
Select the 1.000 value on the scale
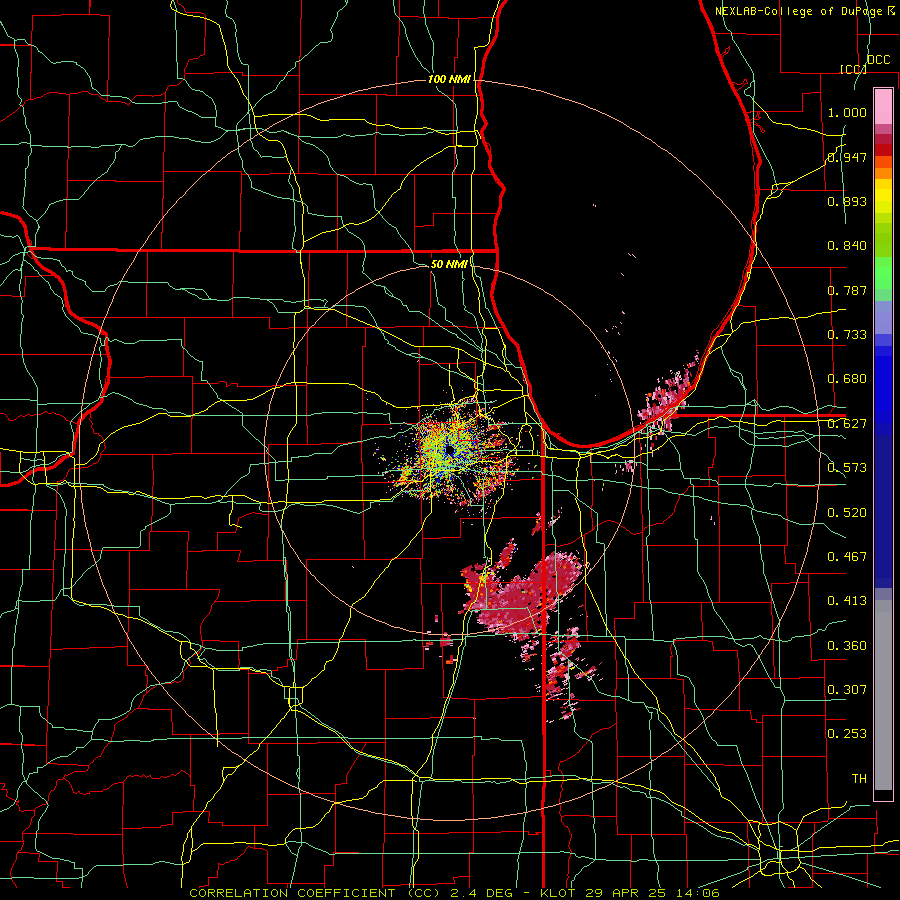847,112
